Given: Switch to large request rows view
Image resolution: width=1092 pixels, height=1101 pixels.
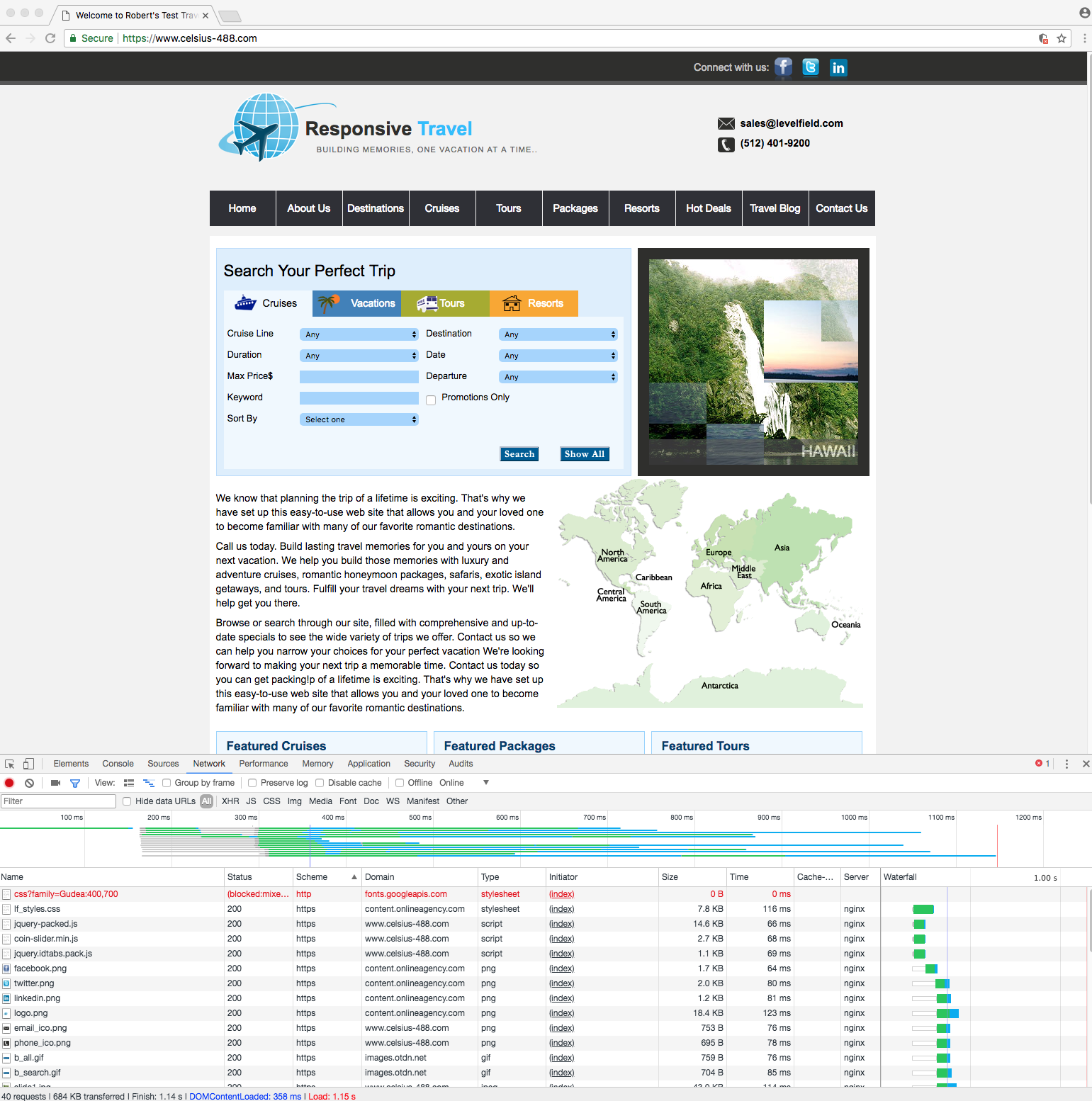Looking at the screenshot, I should point(129,783).
